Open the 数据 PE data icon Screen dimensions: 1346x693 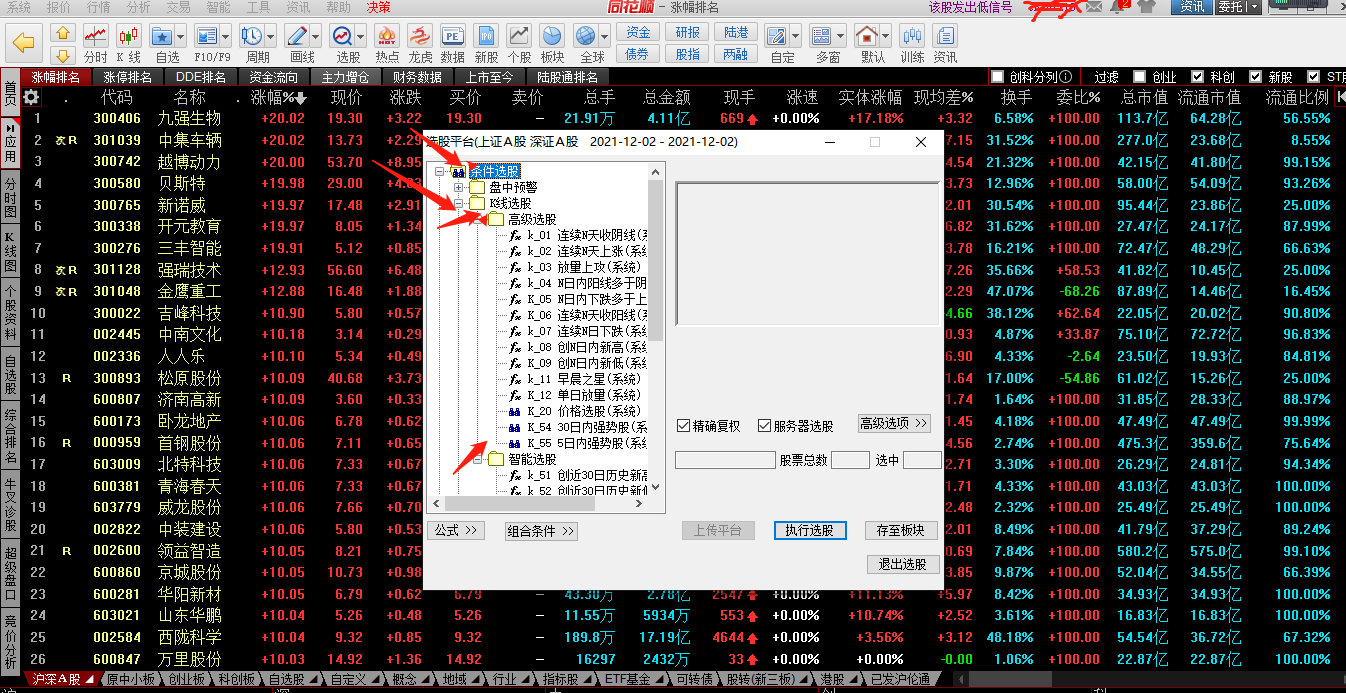453,36
